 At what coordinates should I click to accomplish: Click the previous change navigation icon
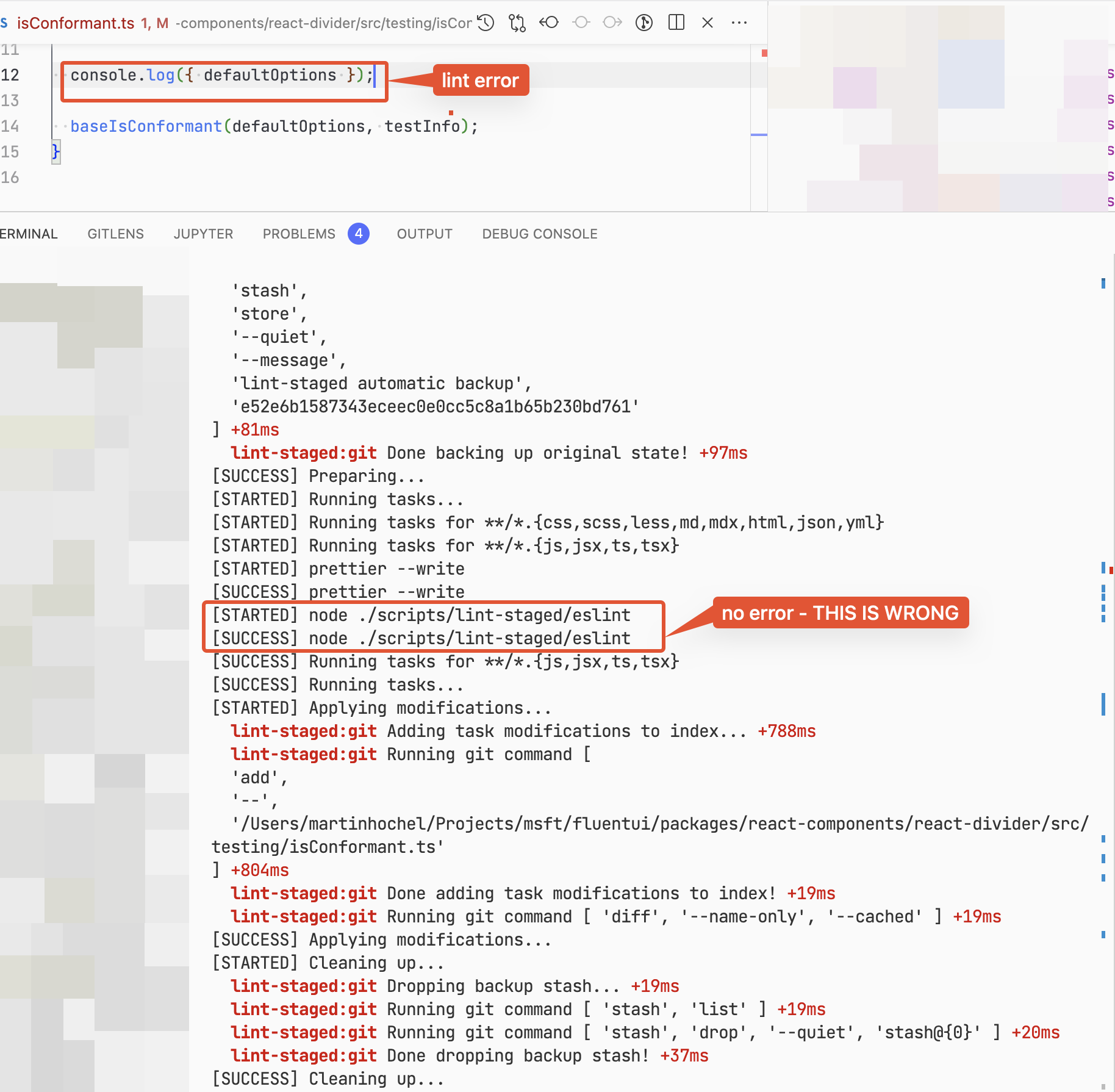point(548,23)
